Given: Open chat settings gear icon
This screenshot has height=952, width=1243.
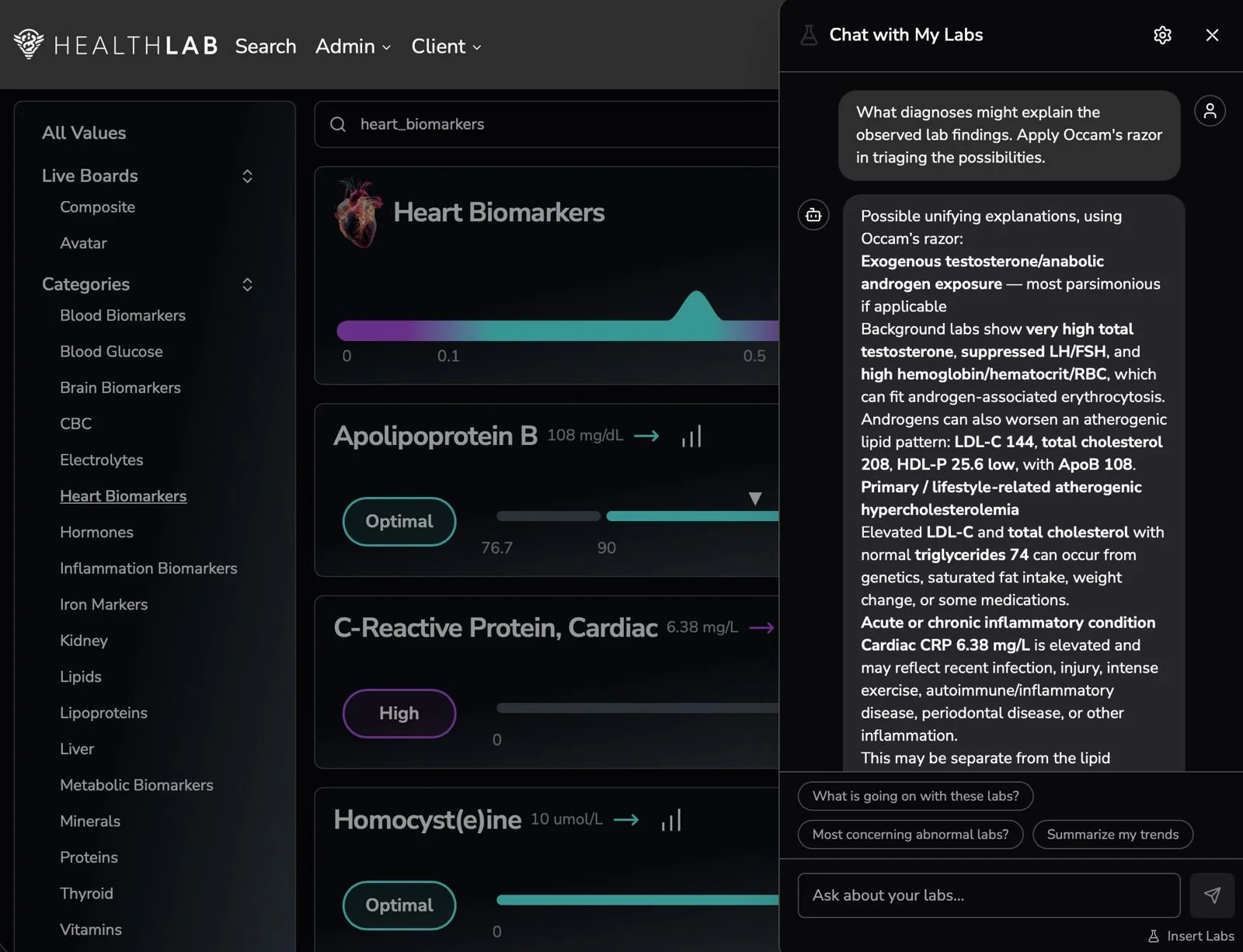Looking at the screenshot, I should tap(1162, 35).
